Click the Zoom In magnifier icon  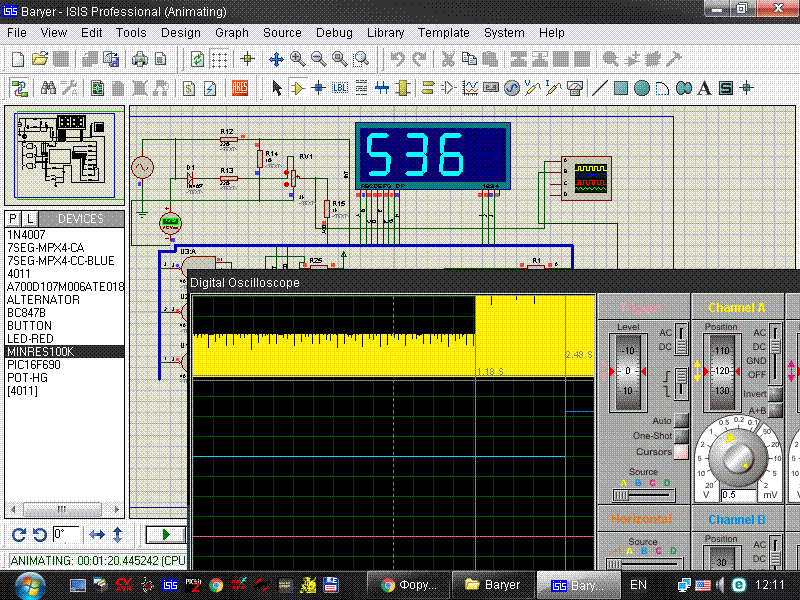[x=298, y=59]
